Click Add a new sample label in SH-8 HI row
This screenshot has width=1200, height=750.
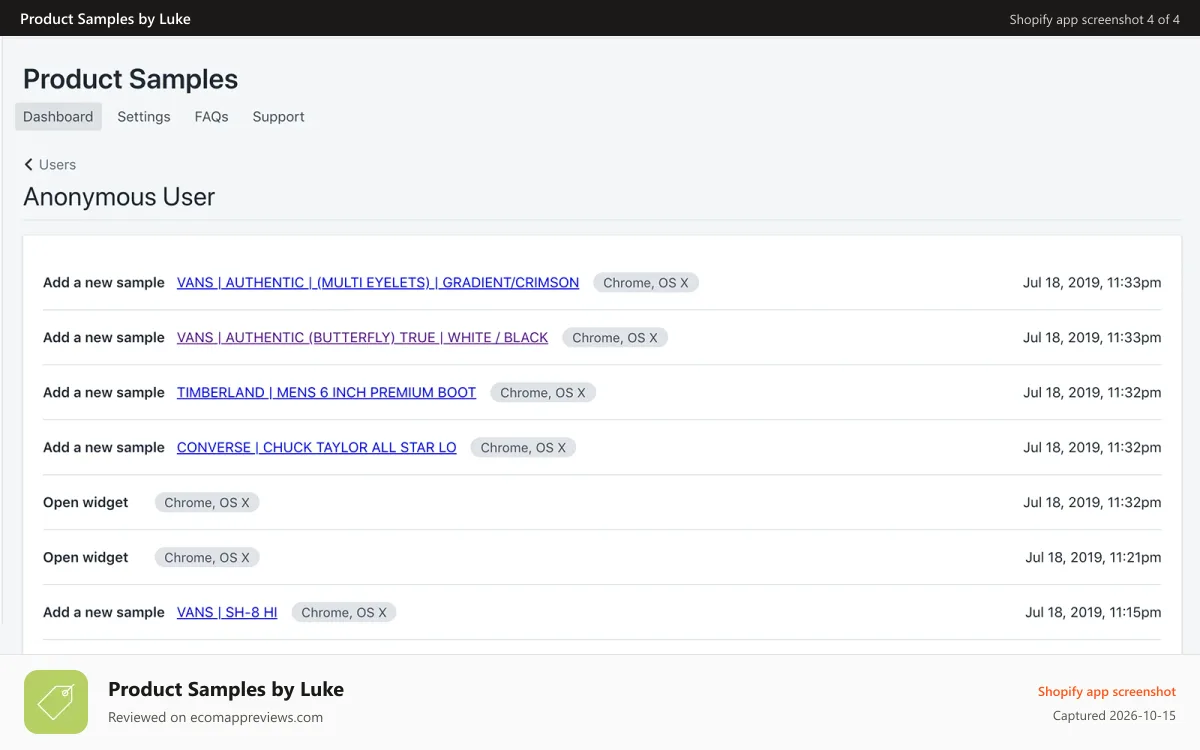click(x=104, y=612)
